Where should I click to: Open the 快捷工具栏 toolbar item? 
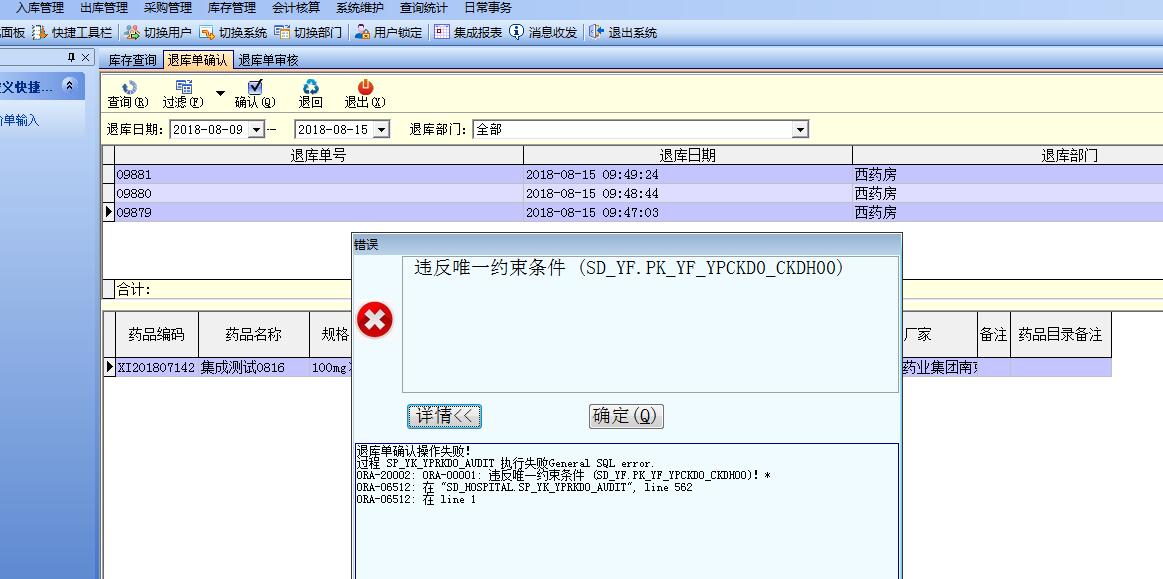(x=73, y=33)
